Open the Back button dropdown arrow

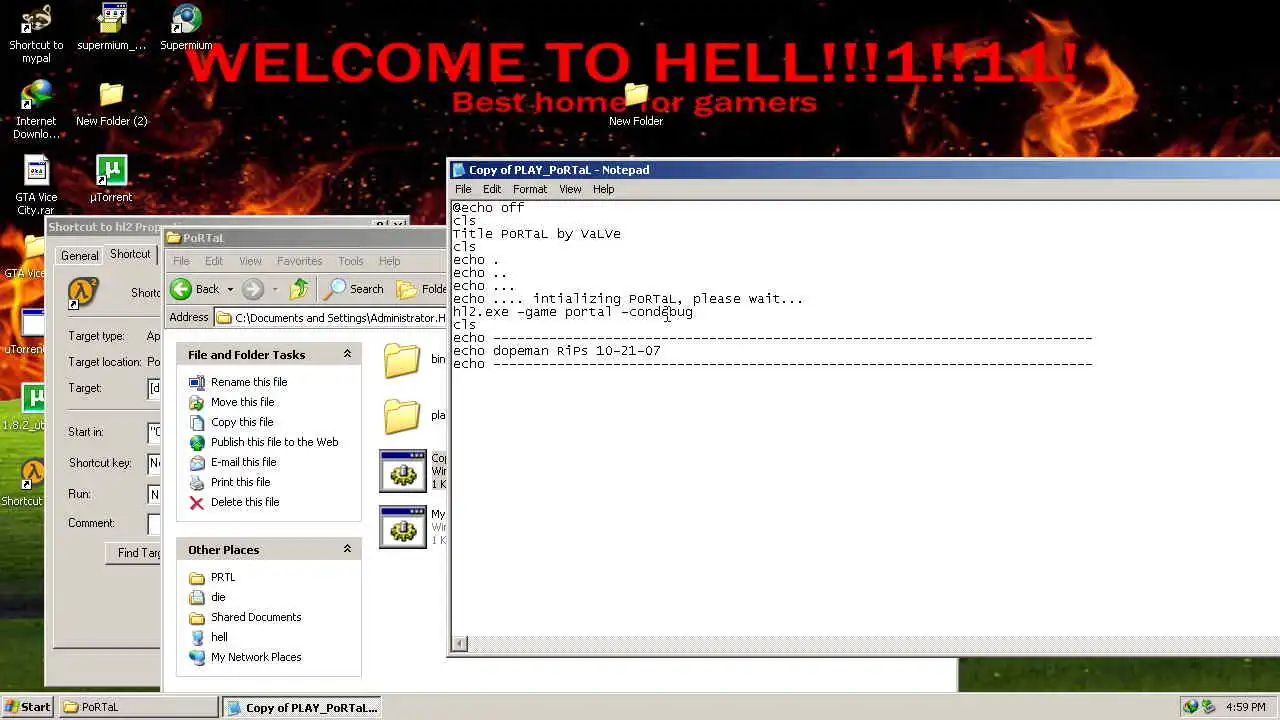[230, 290]
